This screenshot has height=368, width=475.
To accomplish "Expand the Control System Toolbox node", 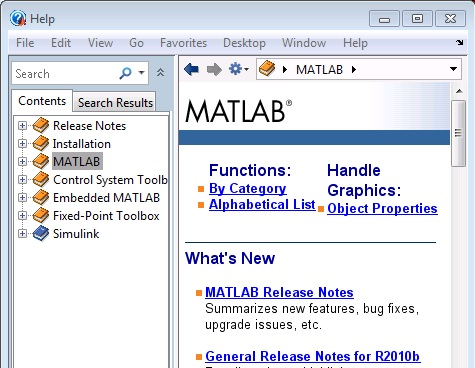I will (22, 180).
